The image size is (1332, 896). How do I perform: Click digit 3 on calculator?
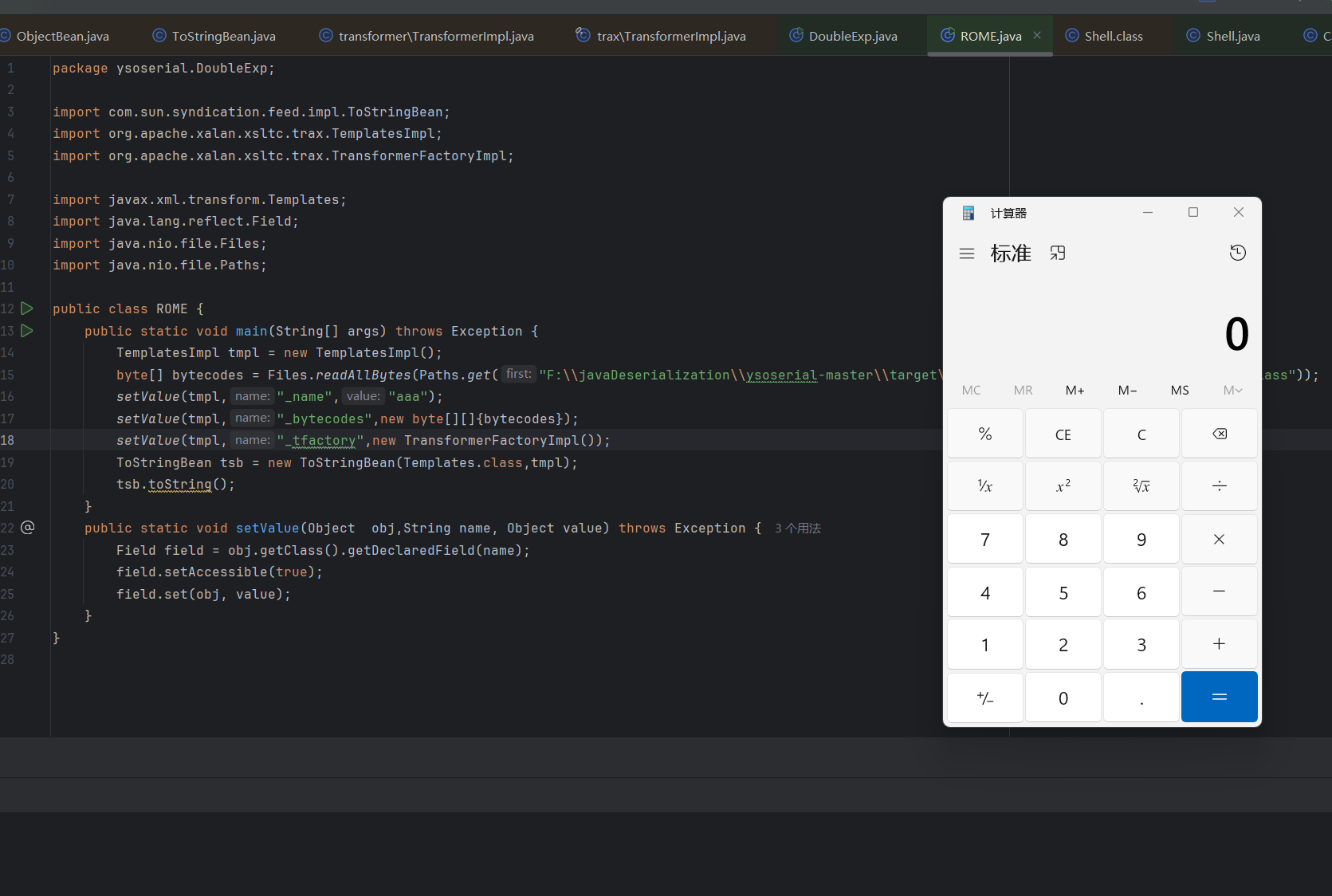(x=1141, y=644)
